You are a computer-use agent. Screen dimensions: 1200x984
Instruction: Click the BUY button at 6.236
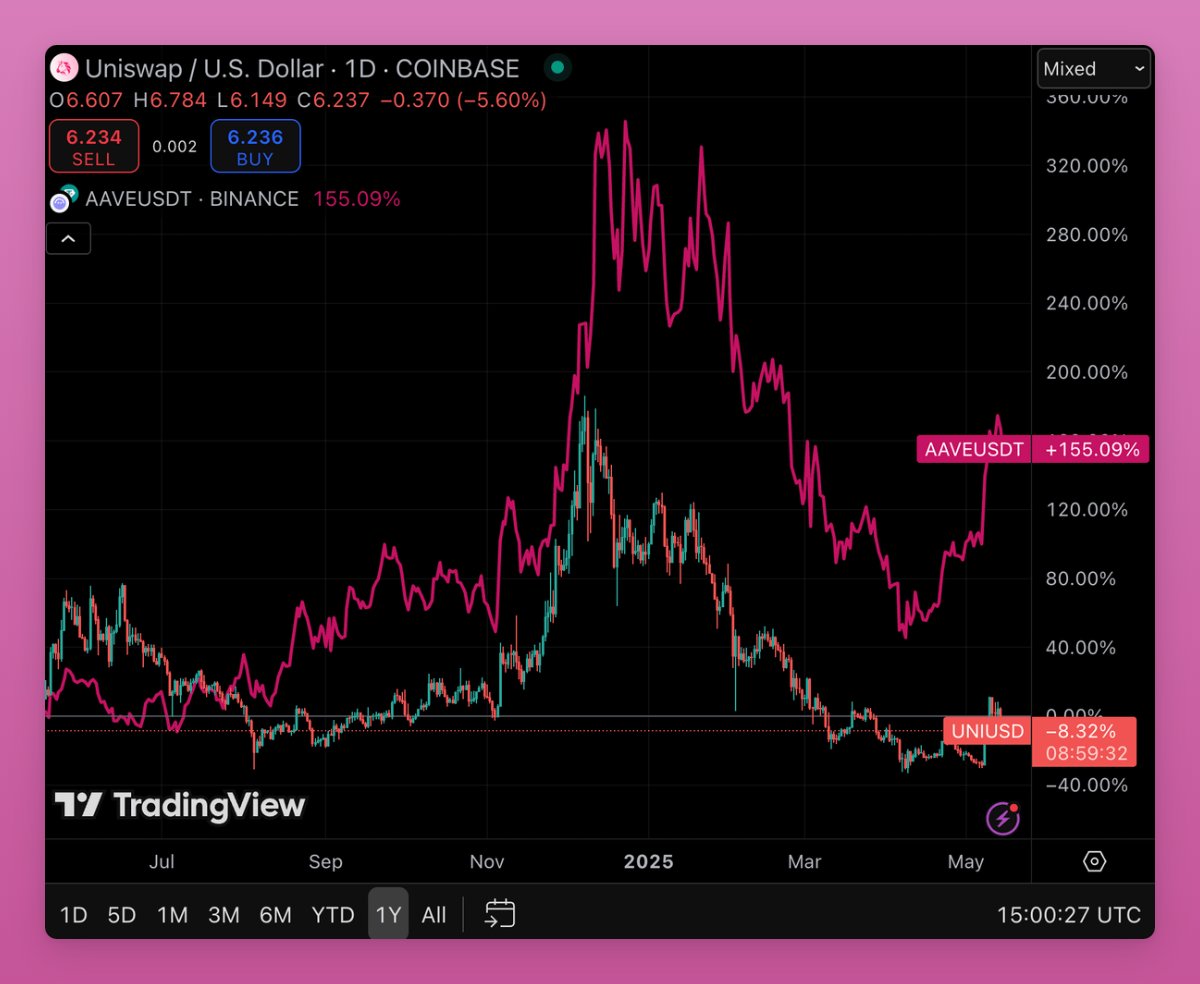pos(255,146)
